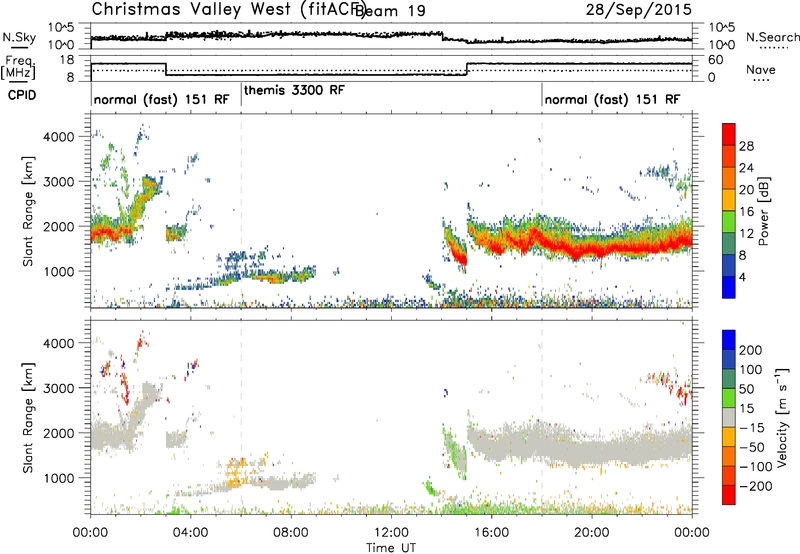Screen dimensions: 800x554
Task: Click the velocity panel 'Slant Range [km]' label
Action: tap(28, 418)
